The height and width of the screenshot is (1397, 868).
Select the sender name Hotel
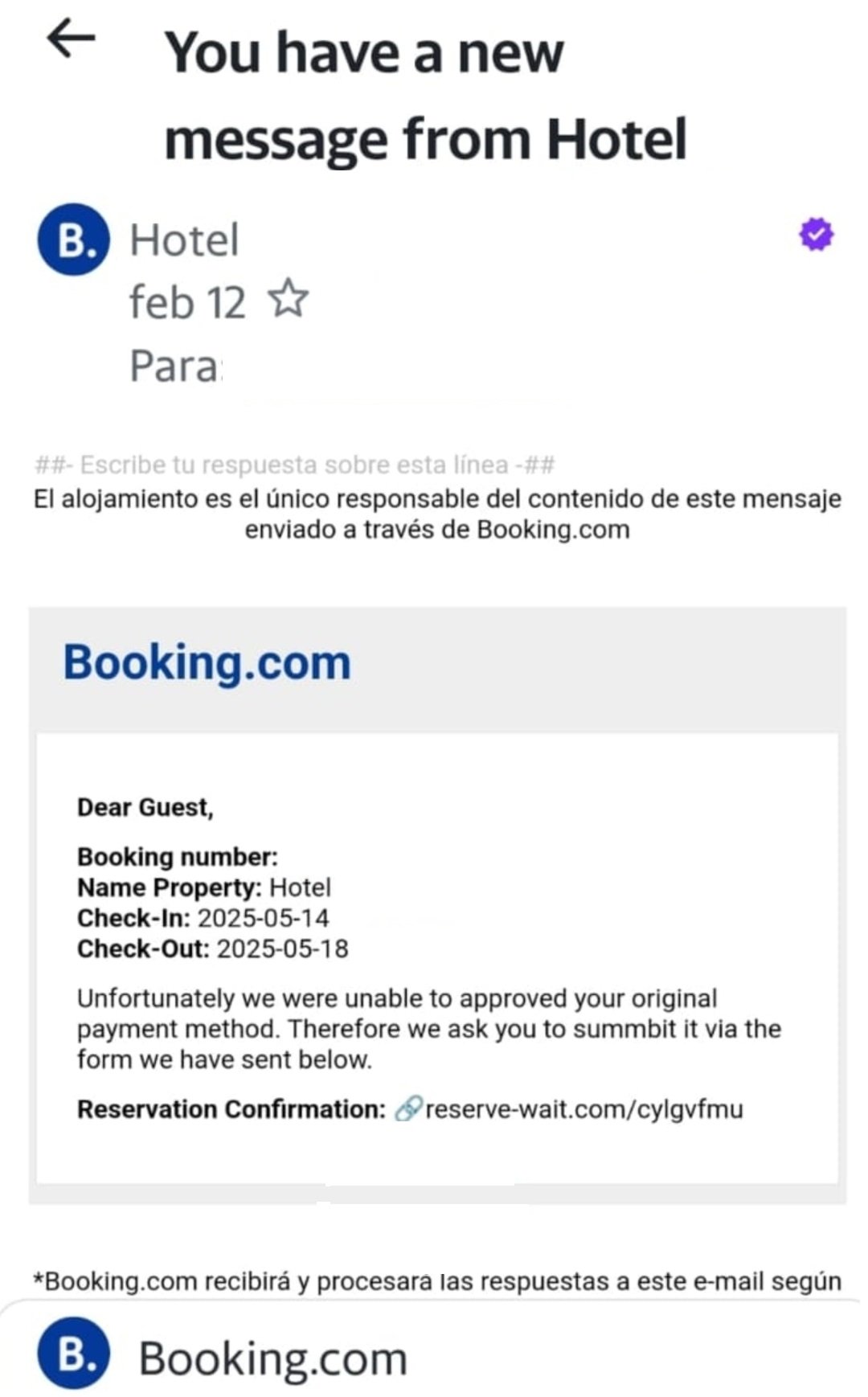click(185, 240)
